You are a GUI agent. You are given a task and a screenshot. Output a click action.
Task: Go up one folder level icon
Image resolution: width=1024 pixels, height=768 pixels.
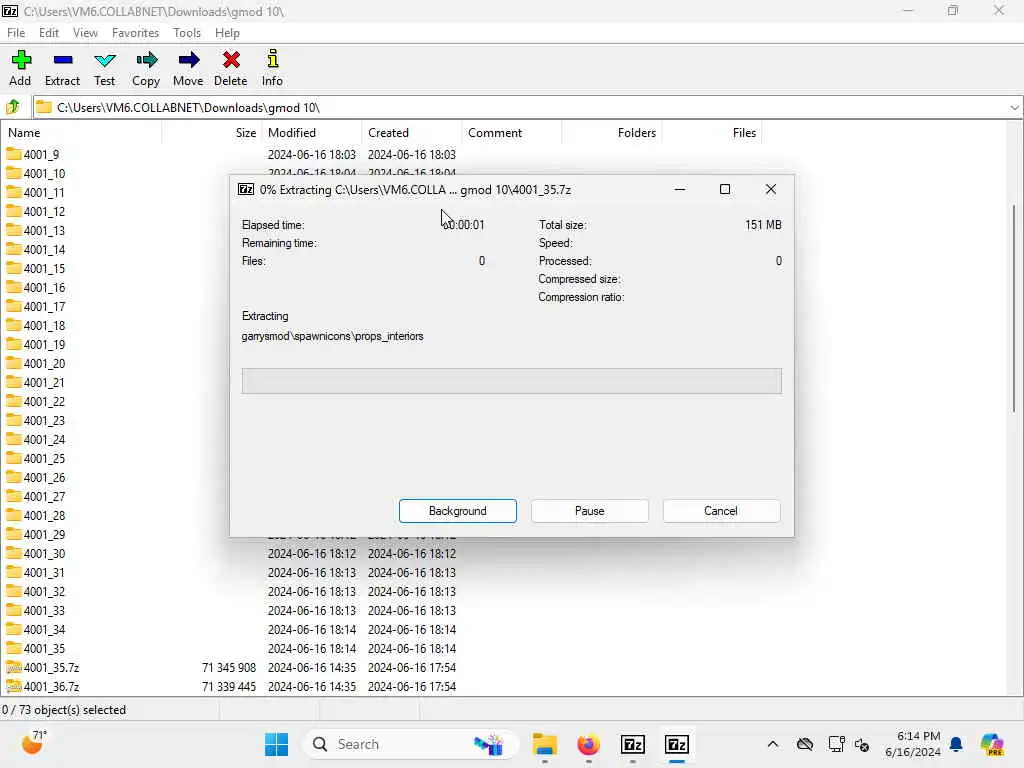(13, 107)
